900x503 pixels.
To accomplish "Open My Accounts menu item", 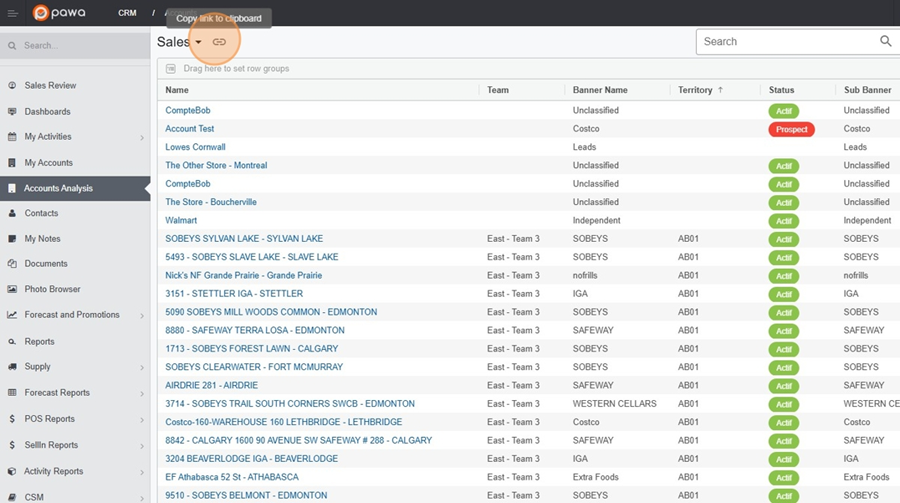I will tap(49, 163).
